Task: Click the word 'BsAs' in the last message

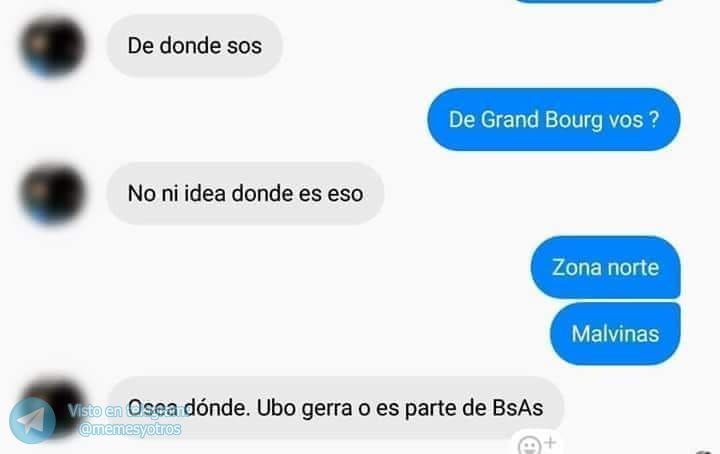Action: 518,408
